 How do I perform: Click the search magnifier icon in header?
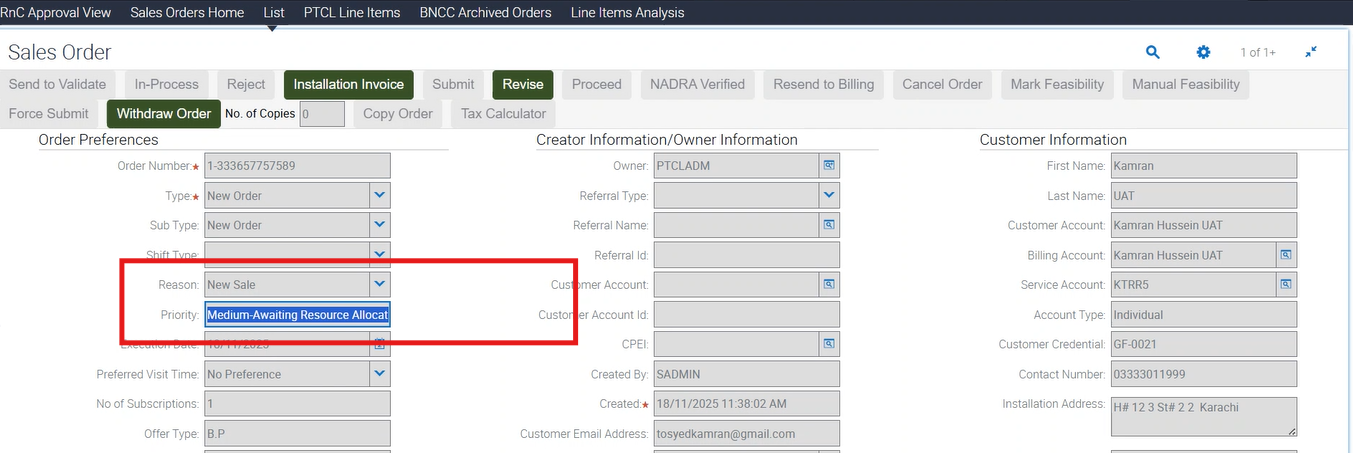tap(1152, 52)
